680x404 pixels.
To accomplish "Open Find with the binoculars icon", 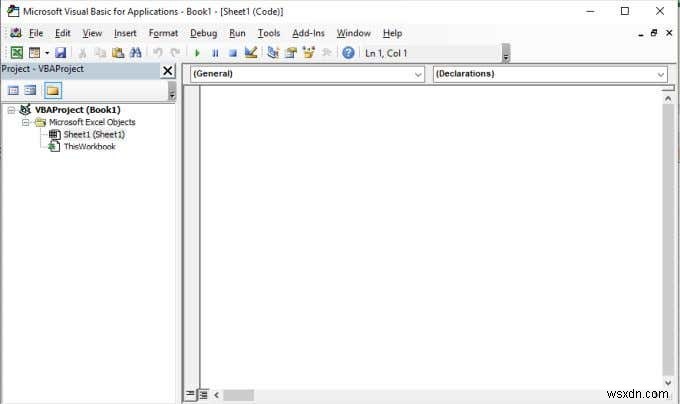I will pyautogui.click(x=136, y=53).
